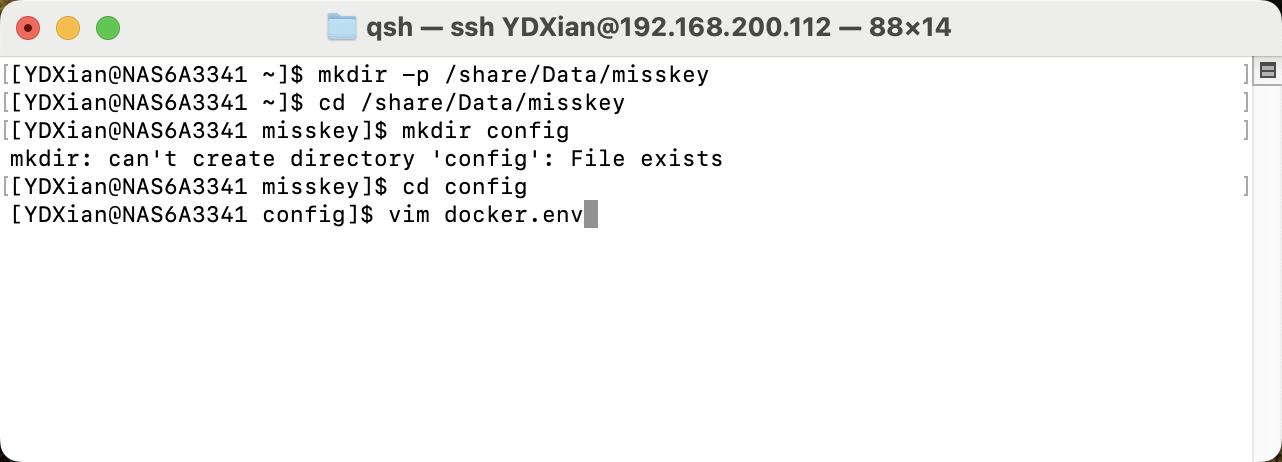Click the 'cd config' command text
Image resolution: width=1282 pixels, height=462 pixels.
pos(464,186)
